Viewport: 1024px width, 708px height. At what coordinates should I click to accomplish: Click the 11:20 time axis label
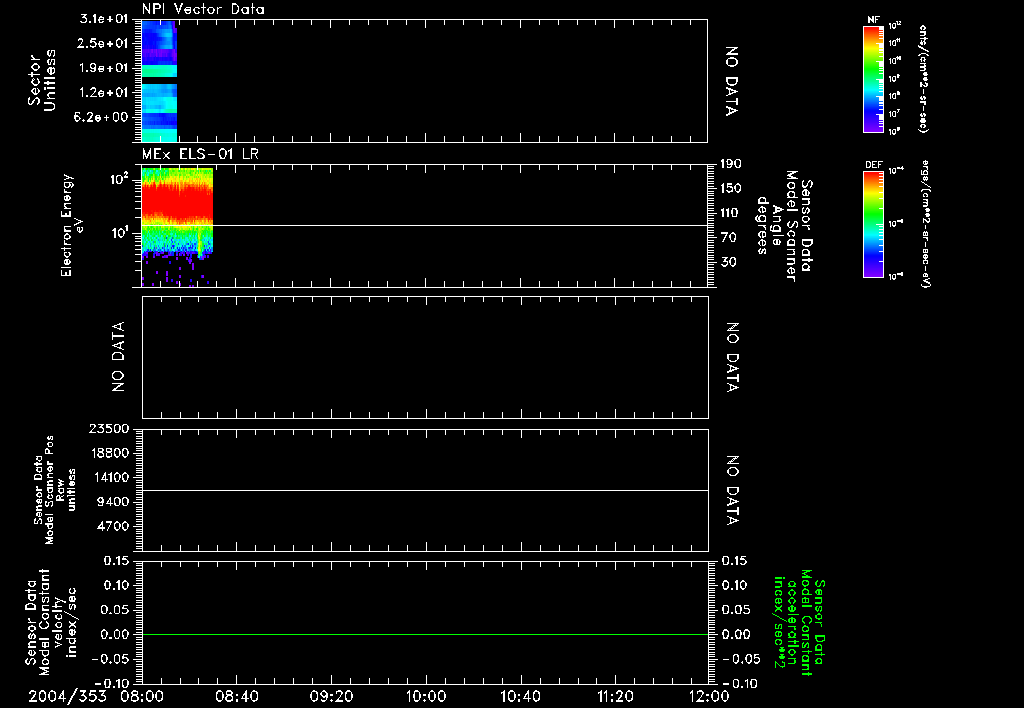click(x=615, y=696)
